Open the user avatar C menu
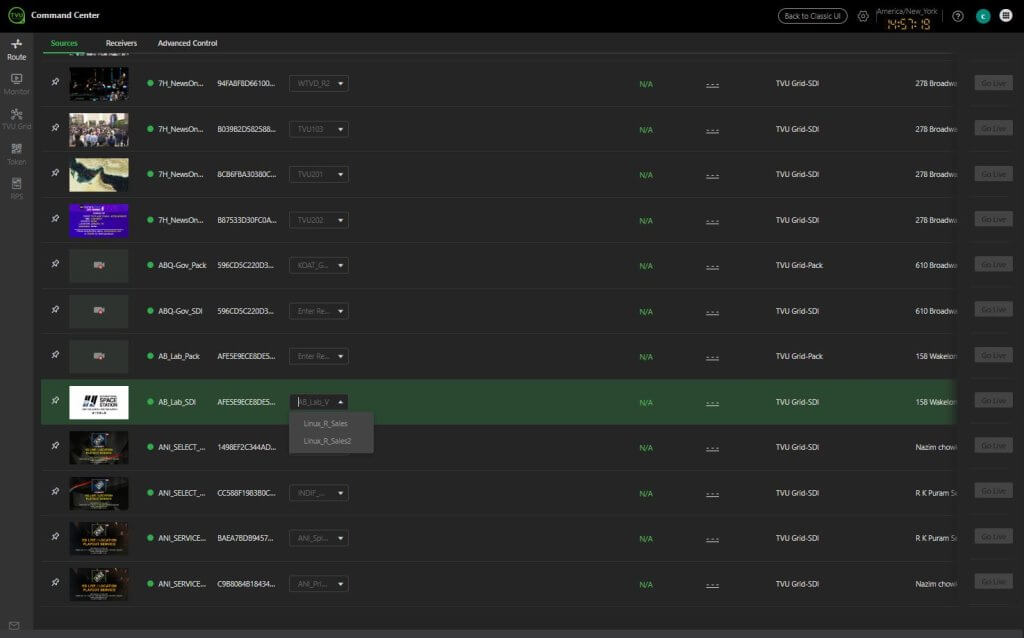Viewport: 1024px width, 638px height. pyautogui.click(x=983, y=16)
